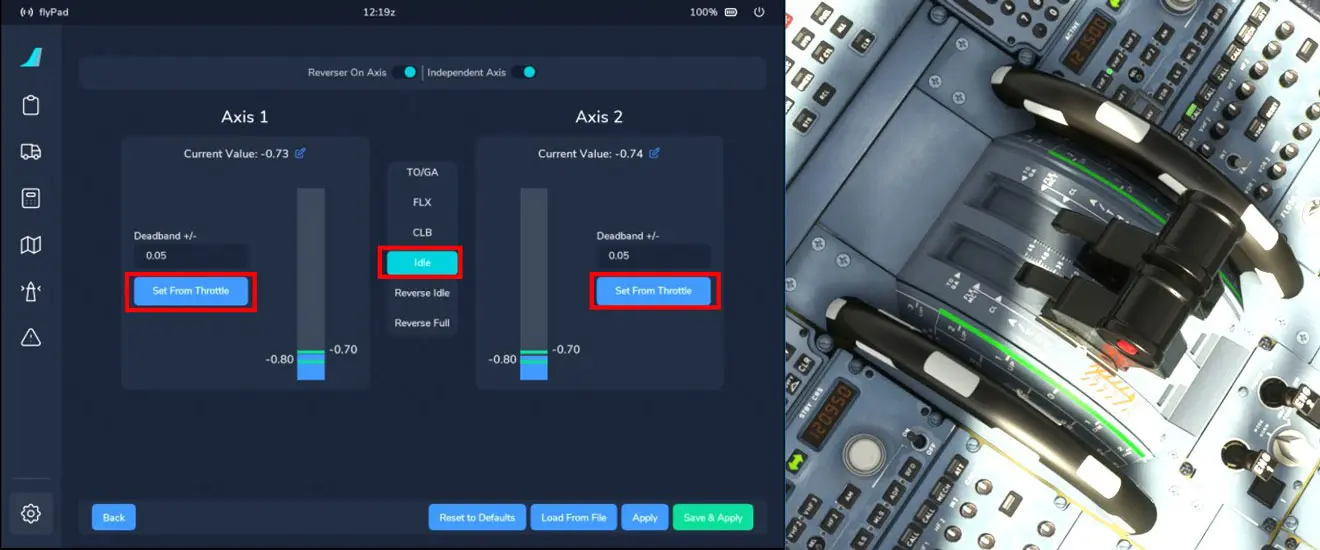This screenshot has width=1320, height=550.
Task: Click the red autothrust disconnect button on throttle
Action: click(1125, 349)
